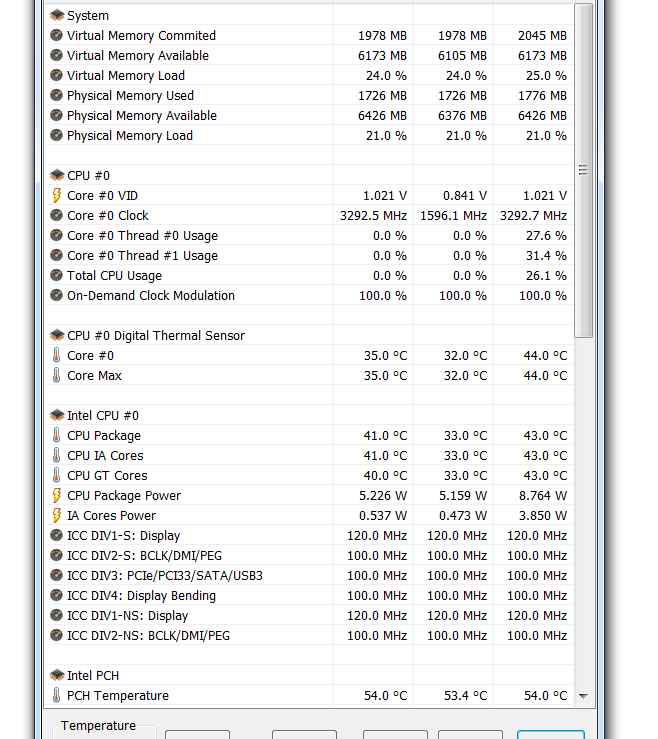The image size is (658, 739).
Task: Click the CPU Package Power lightning icon
Action: [57, 495]
